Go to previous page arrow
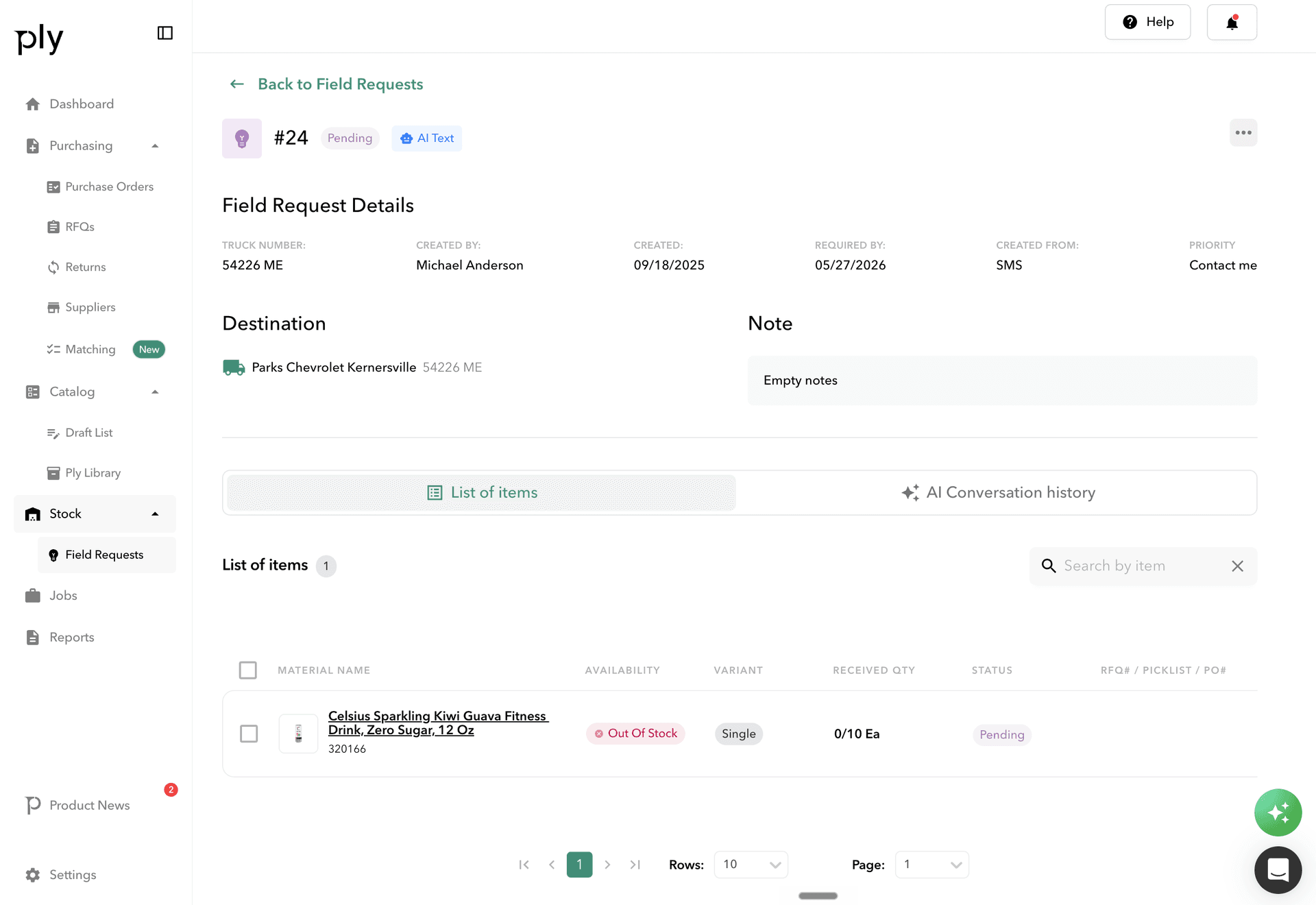 pyautogui.click(x=552, y=865)
